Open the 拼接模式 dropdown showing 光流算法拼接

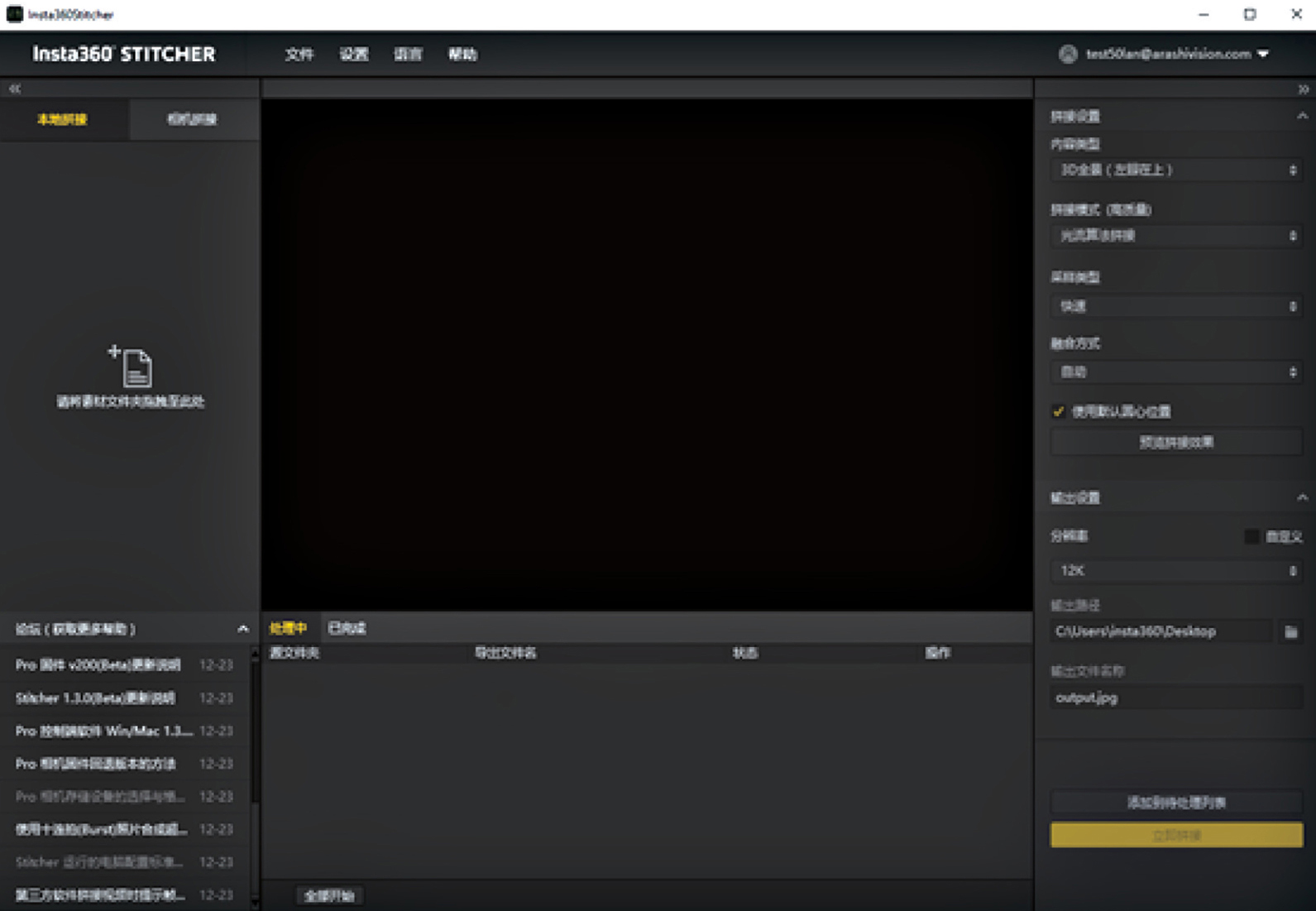pos(1175,236)
